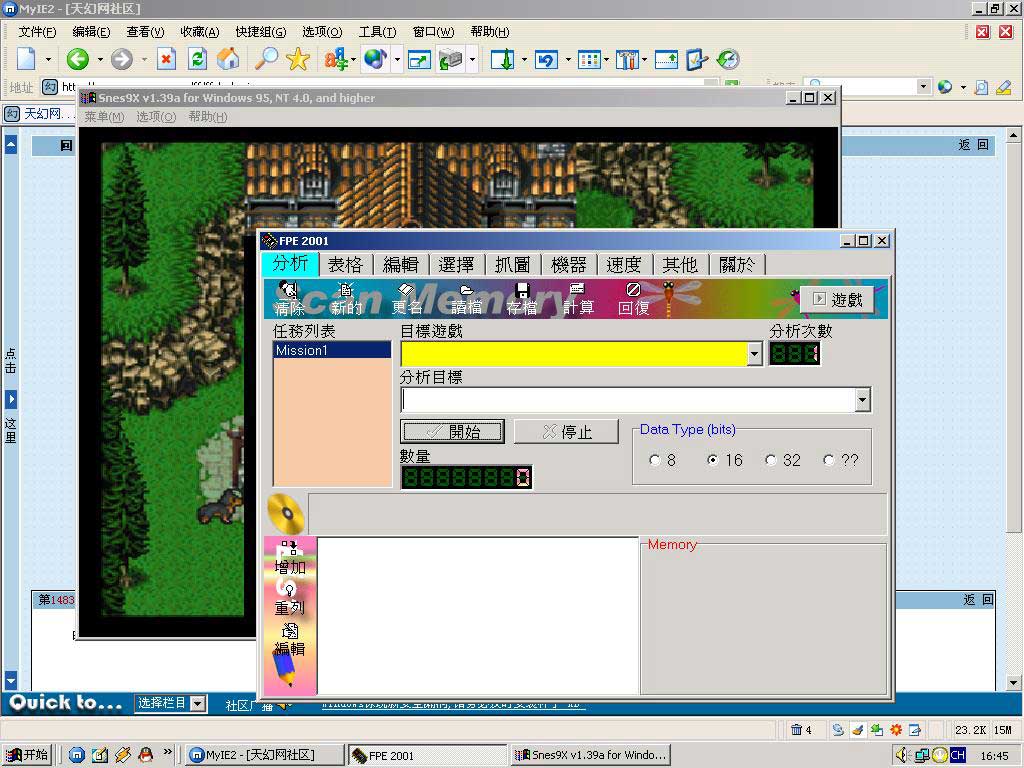Click the volume speaker icon in system tray
Viewport: 1024px width, 768px height.
pos(902,755)
